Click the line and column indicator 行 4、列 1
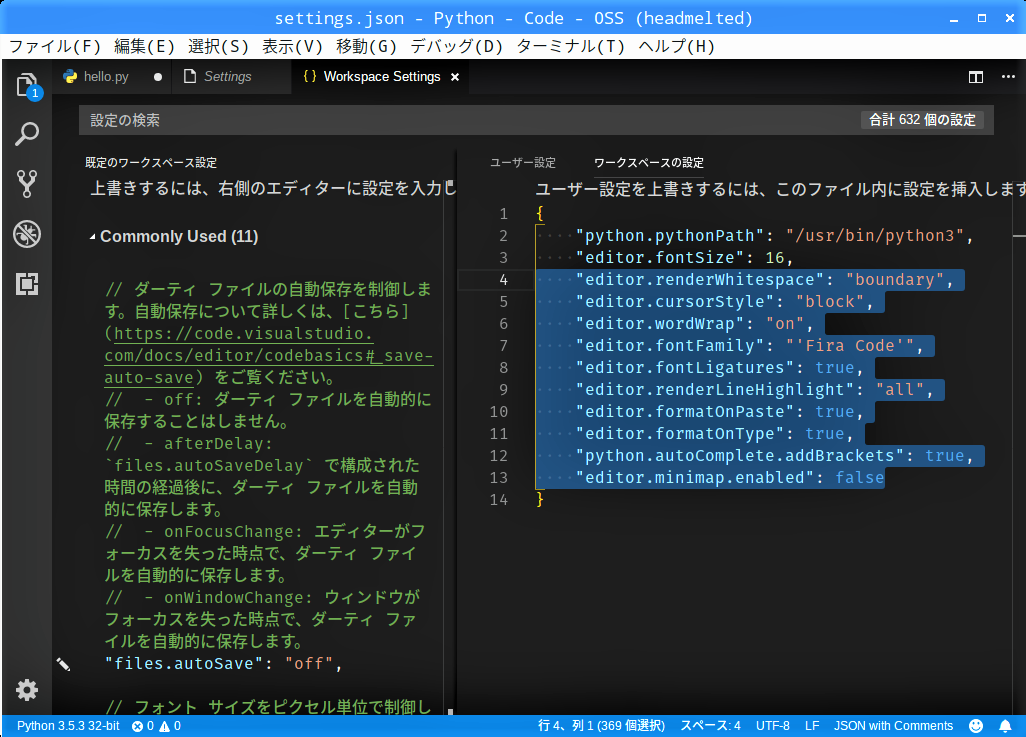The height and width of the screenshot is (737, 1026). coord(601,726)
